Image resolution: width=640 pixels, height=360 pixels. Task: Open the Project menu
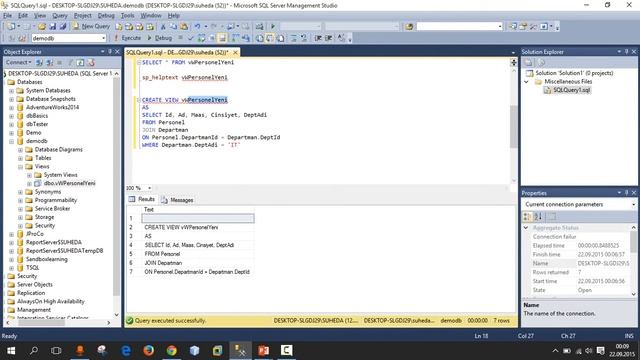[x=82, y=16]
